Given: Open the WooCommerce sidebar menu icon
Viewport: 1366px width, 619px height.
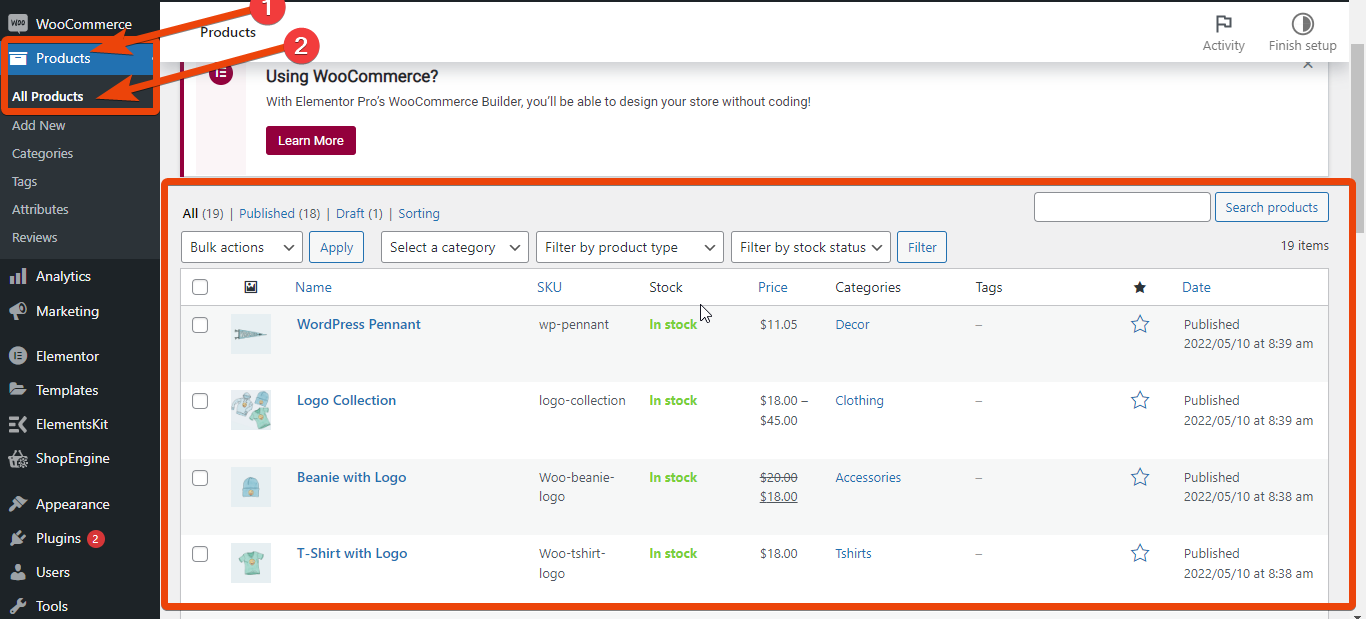Looking at the screenshot, I should click(18, 24).
